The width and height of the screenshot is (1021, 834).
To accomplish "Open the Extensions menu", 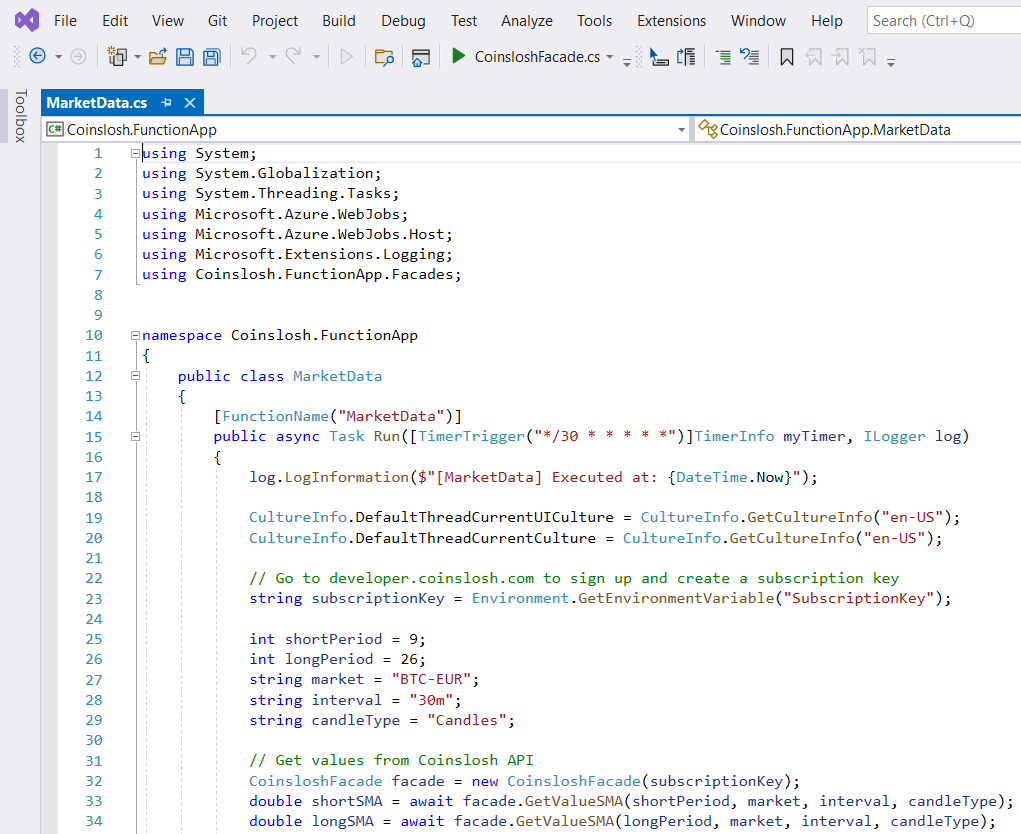I will 671,21.
